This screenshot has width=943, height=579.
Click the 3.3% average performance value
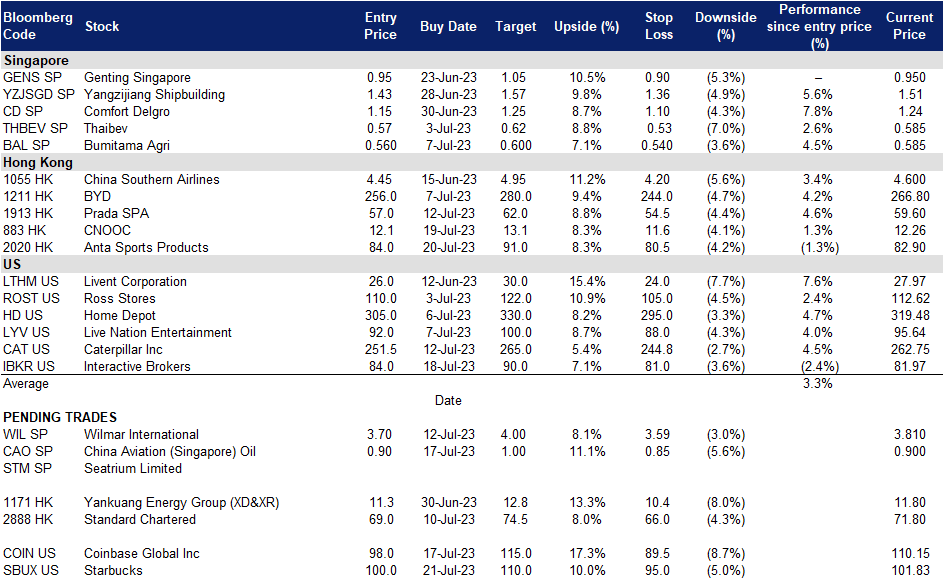point(818,384)
